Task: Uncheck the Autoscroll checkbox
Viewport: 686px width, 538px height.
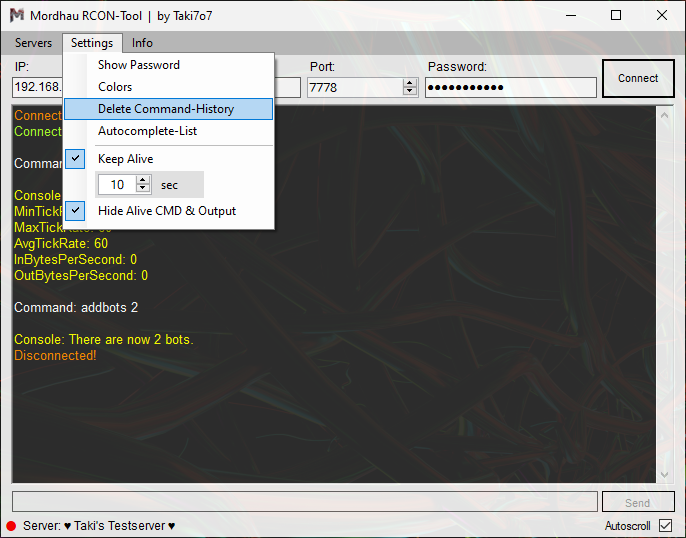Action: coord(665,525)
